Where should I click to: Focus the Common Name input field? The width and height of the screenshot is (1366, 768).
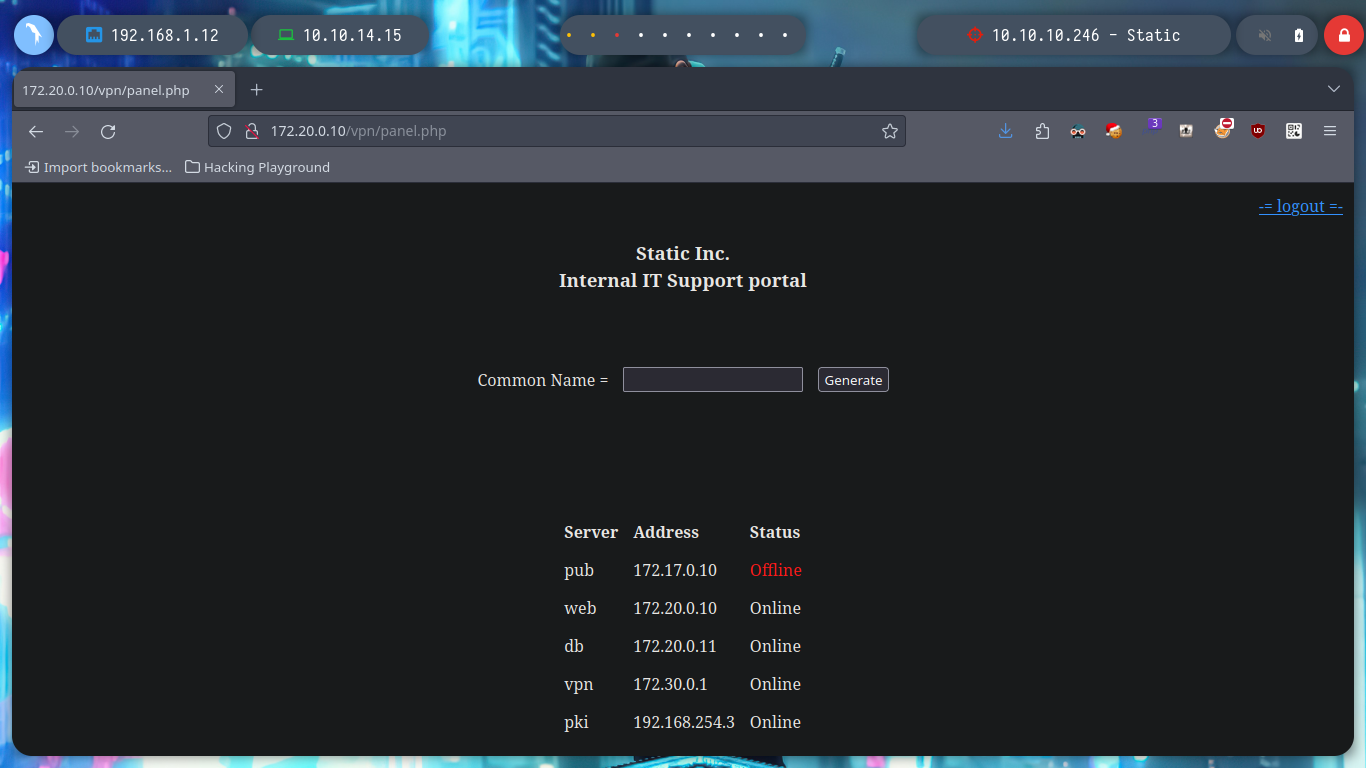pyautogui.click(x=713, y=380)
